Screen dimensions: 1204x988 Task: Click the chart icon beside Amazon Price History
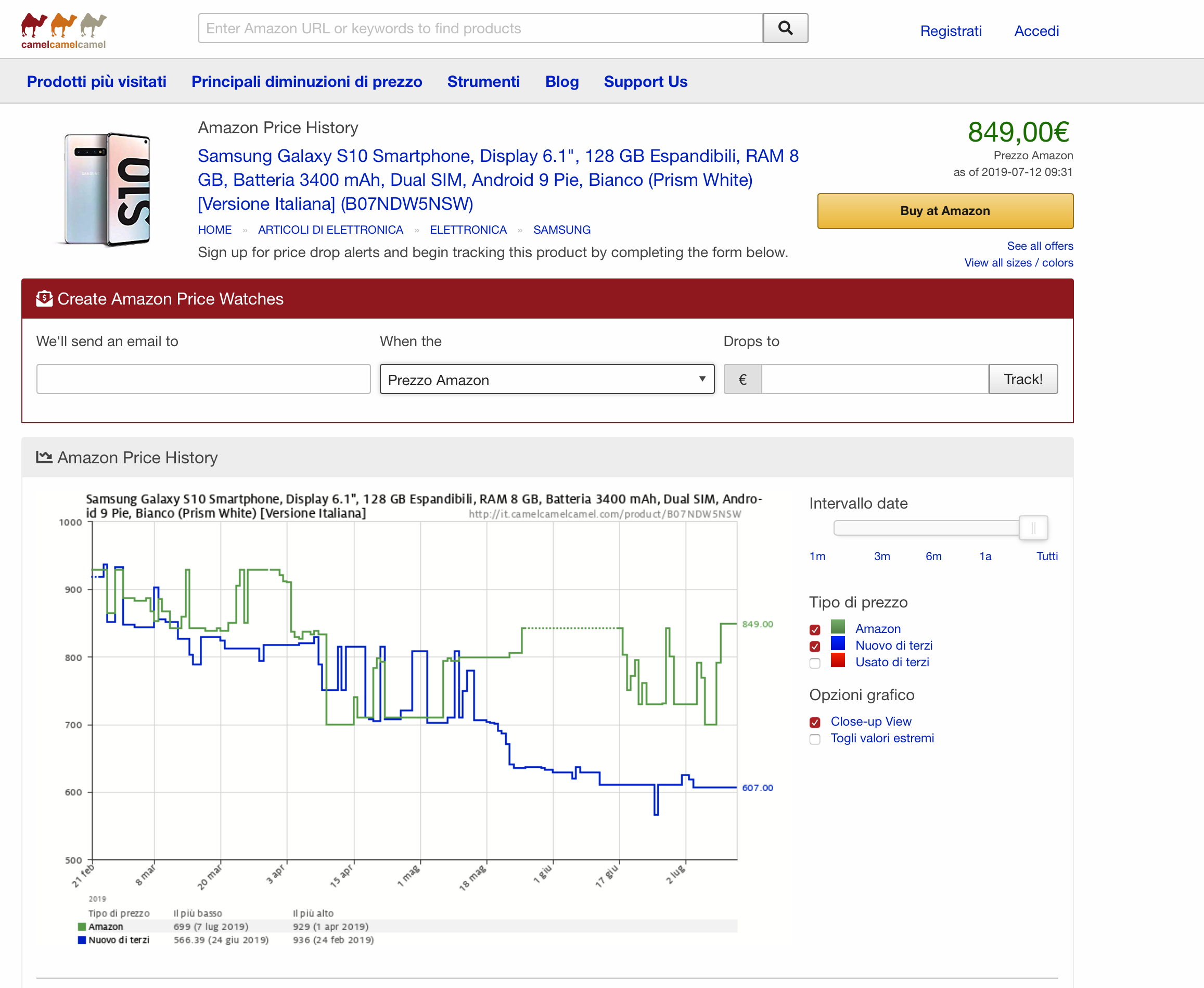[x=44, y=457]
